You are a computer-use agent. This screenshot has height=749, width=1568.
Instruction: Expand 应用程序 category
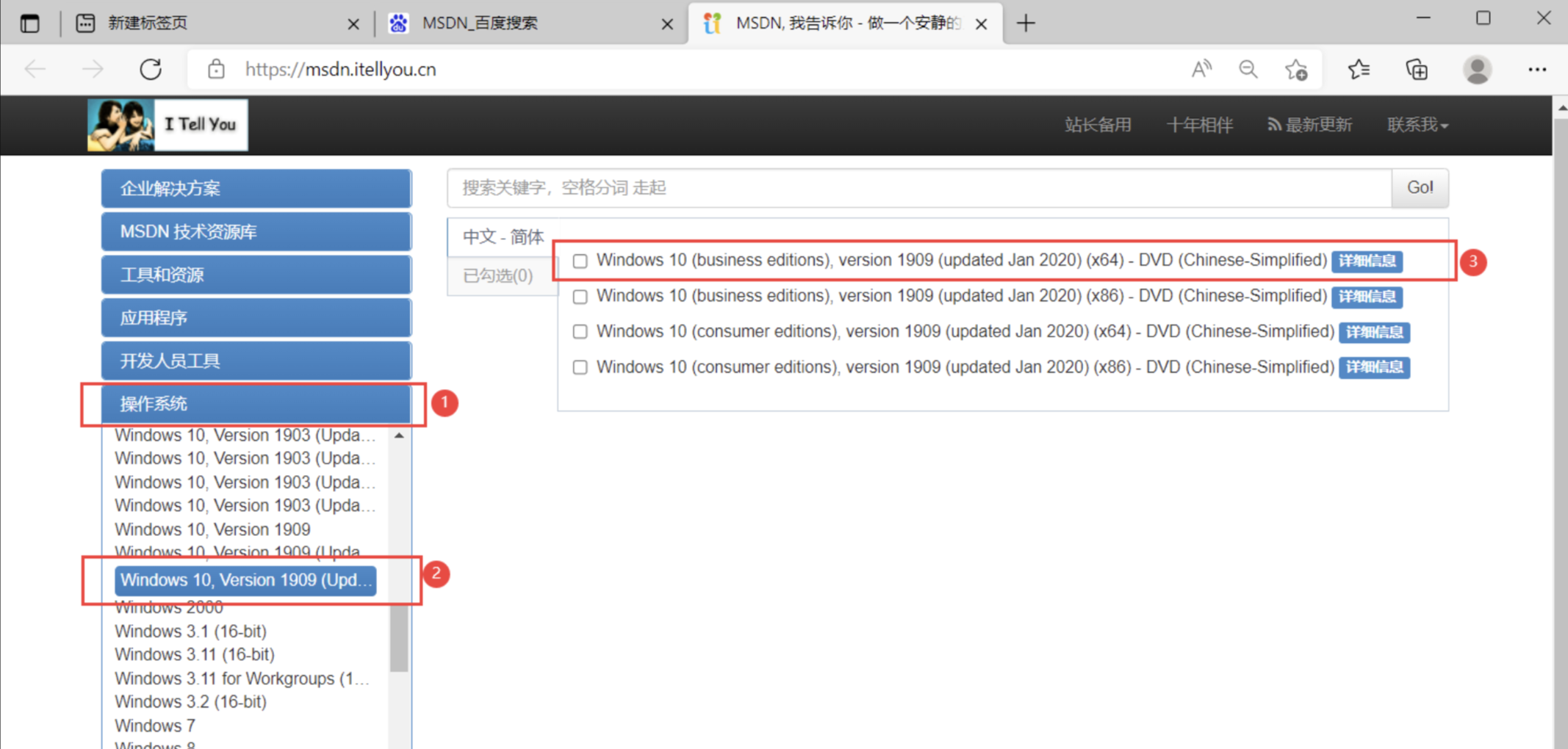(x=256, y=318)
